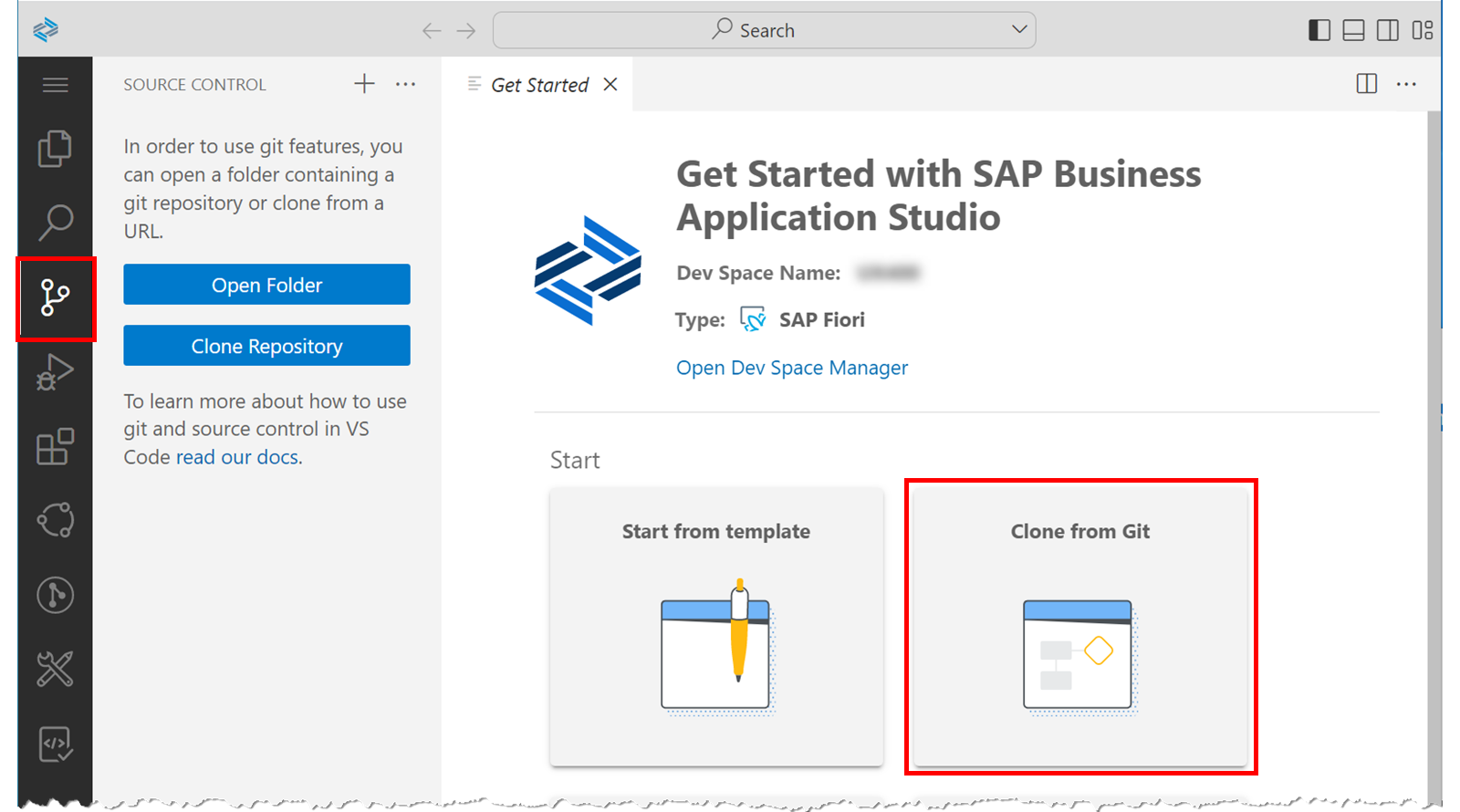Click the plus icon in Source Control

click(364, 84)
